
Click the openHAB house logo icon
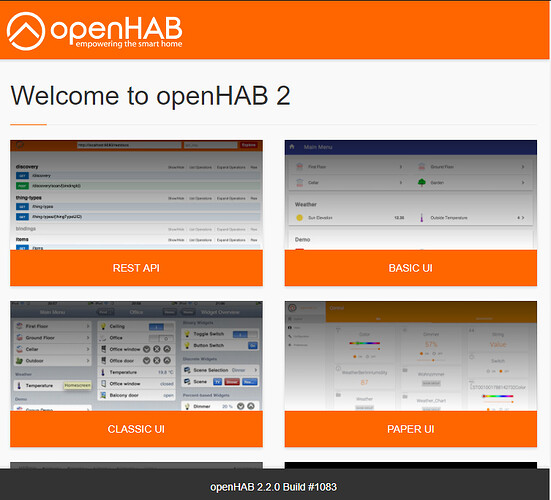[26, 31]
